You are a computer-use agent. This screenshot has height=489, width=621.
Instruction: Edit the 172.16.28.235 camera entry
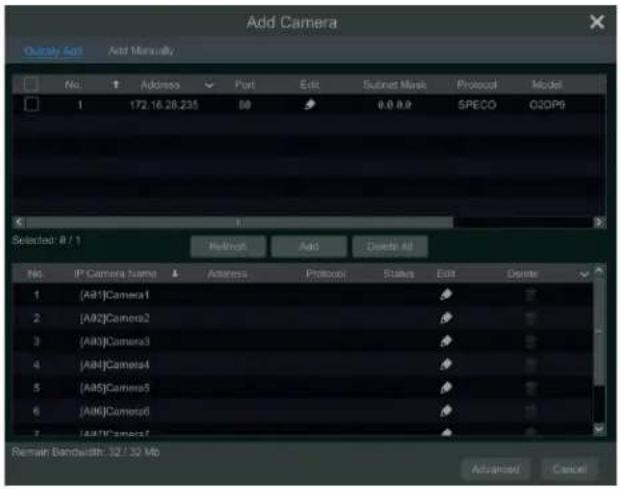coord(310,105)
